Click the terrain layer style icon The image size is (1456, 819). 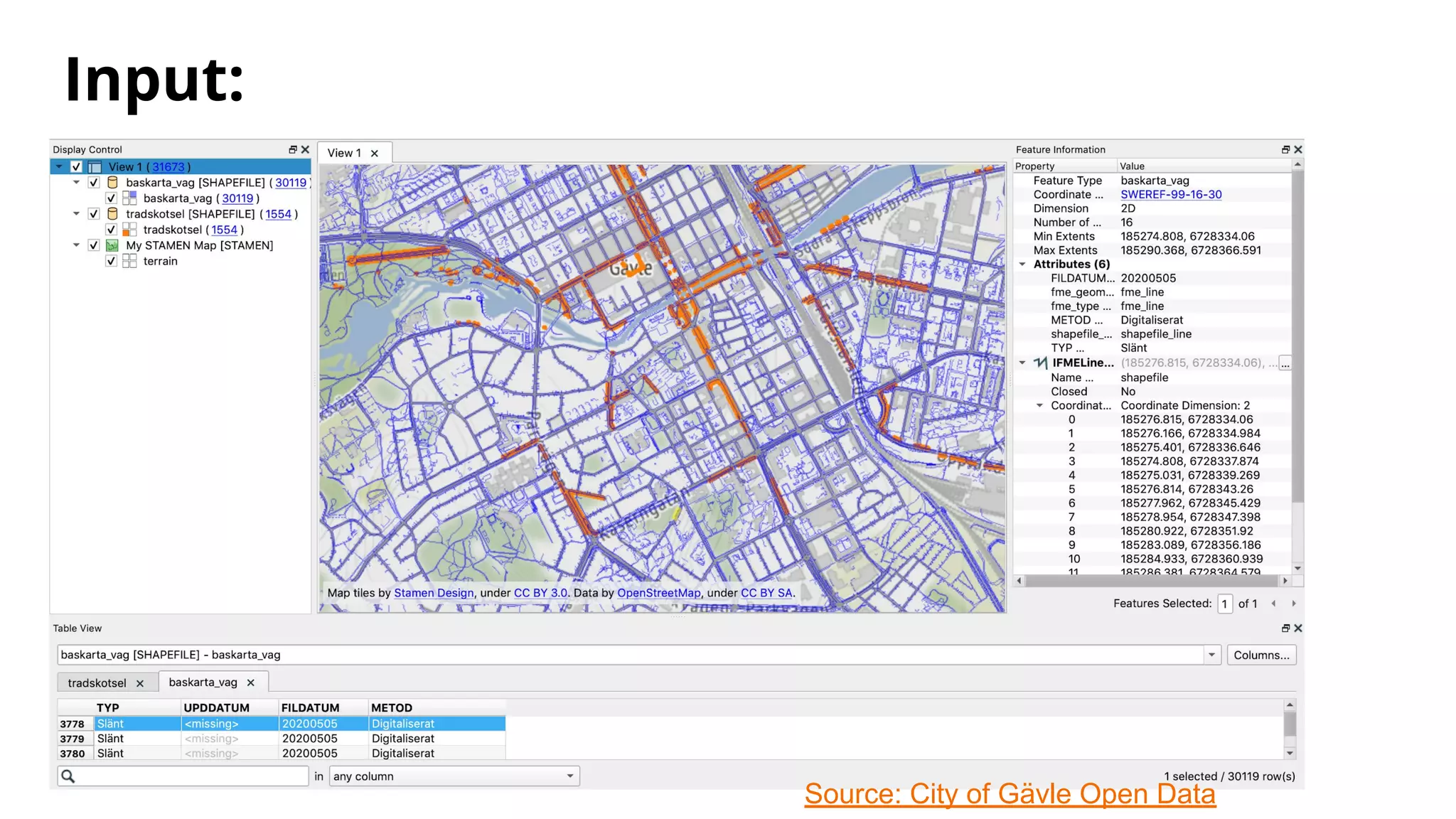tap(129, 261)
